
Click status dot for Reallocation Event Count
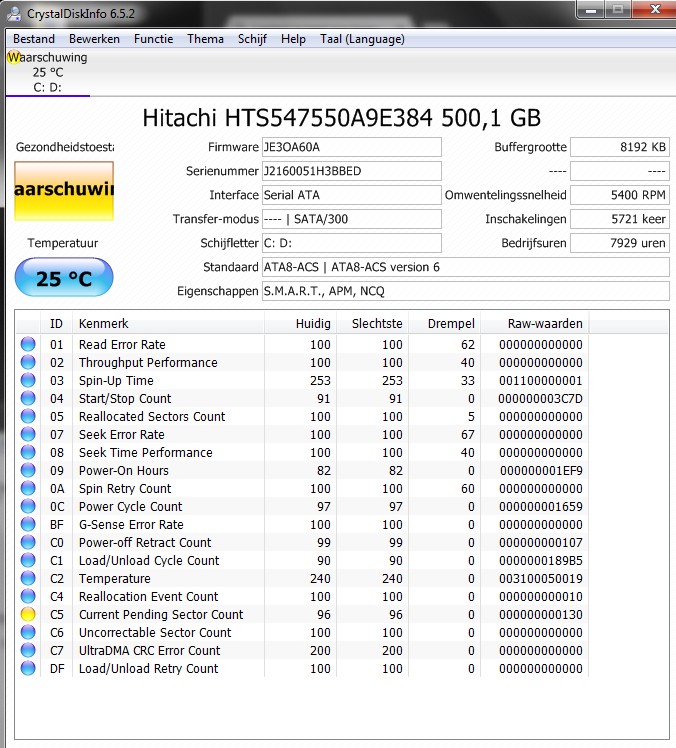[x=28, y=596]
